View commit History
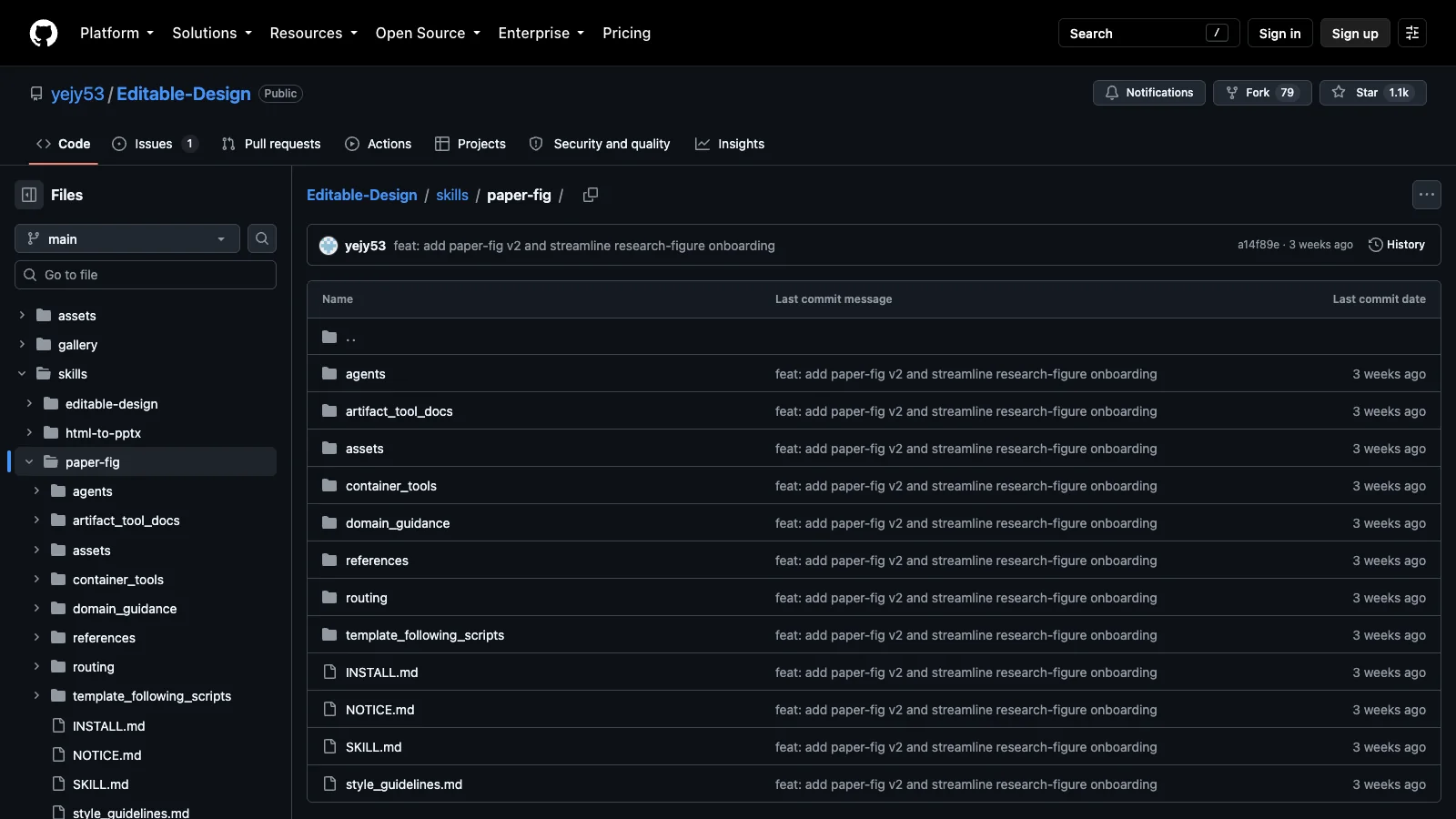This screenshot has width=1456, height=819. (x=1397, y=245)
